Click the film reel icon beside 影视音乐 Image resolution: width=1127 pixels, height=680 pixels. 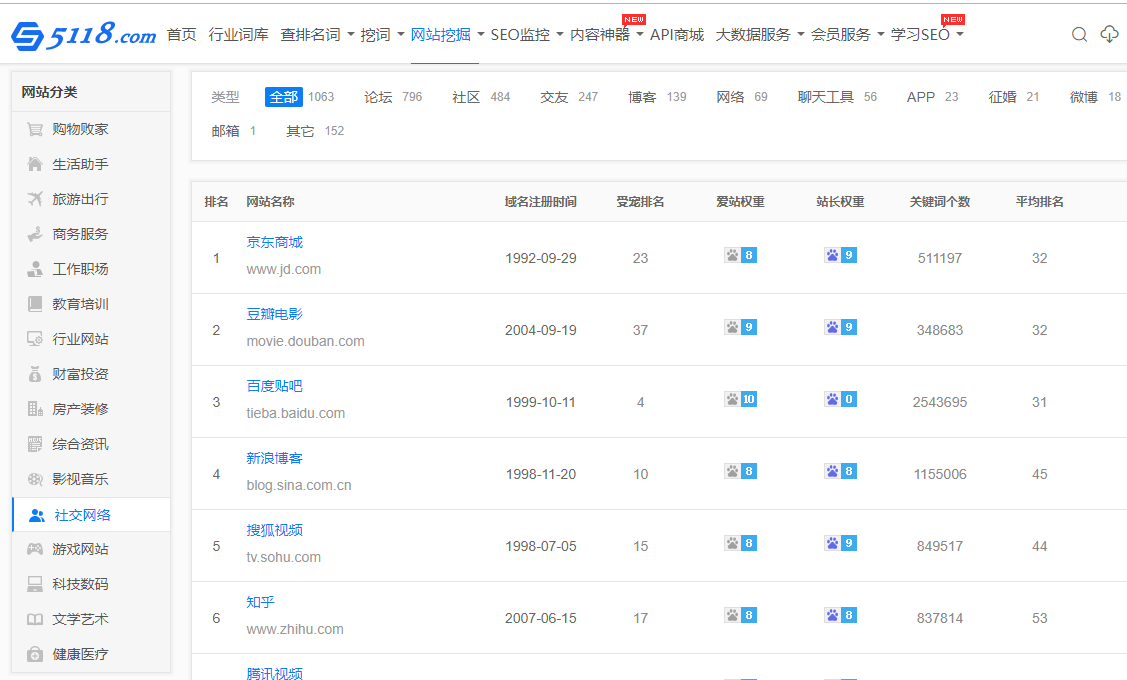pyautogui.click(x=34, y=479)
